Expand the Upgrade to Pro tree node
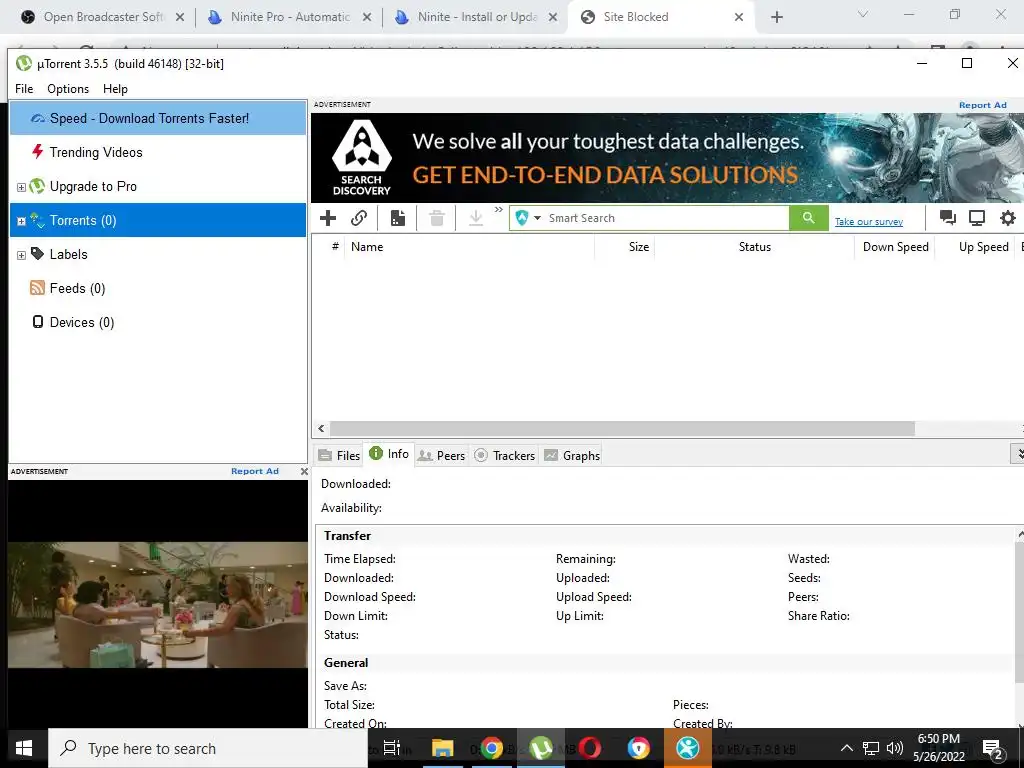1024x768 pixels. [21, 187]
